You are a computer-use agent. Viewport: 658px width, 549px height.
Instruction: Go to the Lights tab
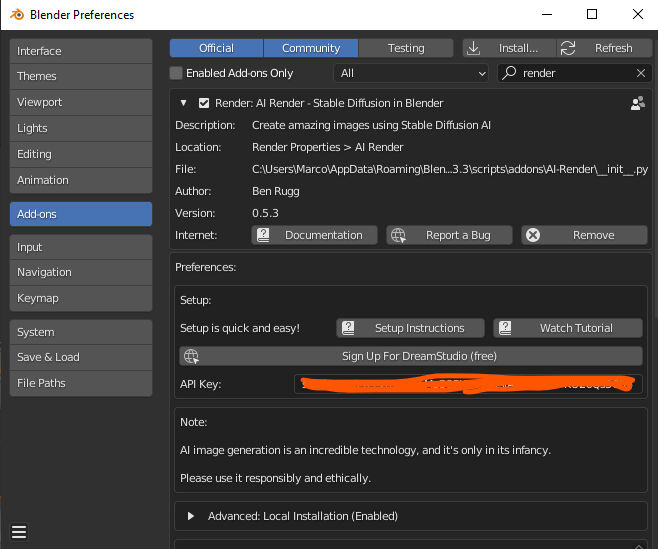click(81, 128)
